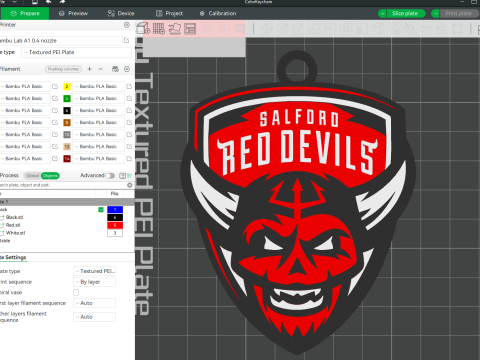
Task: Switch process scope to Objects
Action: 50,176
